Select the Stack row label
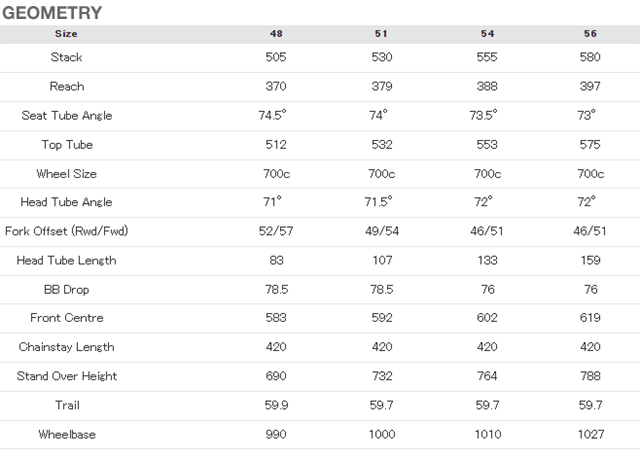Image resolution: width=640 pixels, height=457 pixels. click(67, 57)
